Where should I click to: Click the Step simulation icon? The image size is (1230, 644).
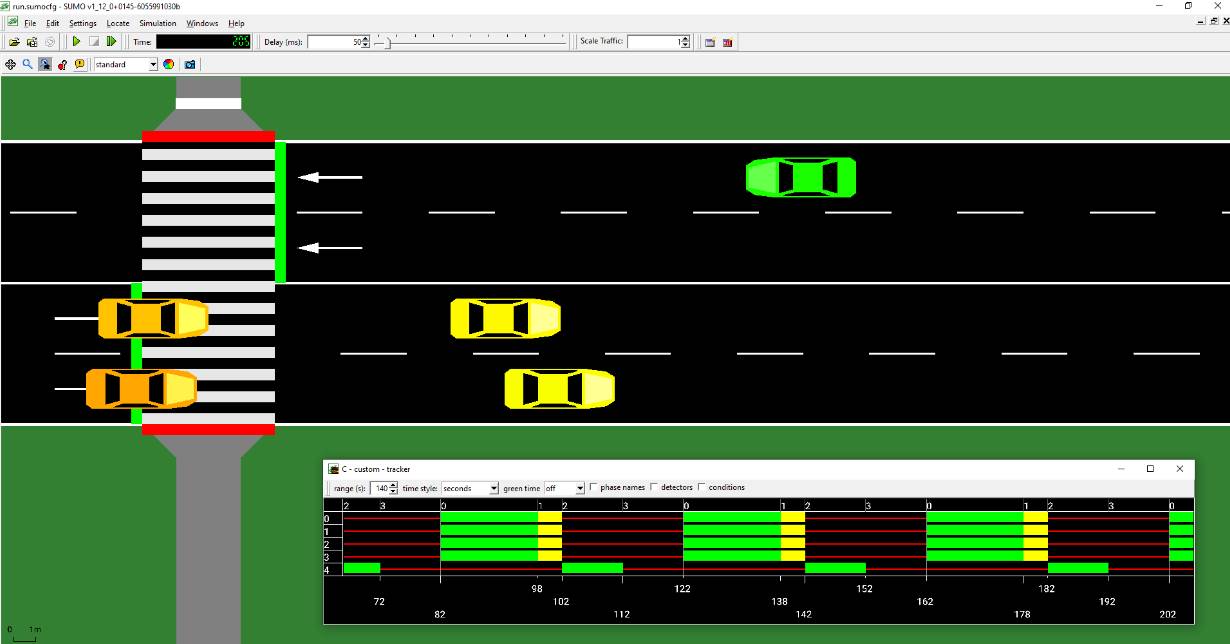pos(111,42)
